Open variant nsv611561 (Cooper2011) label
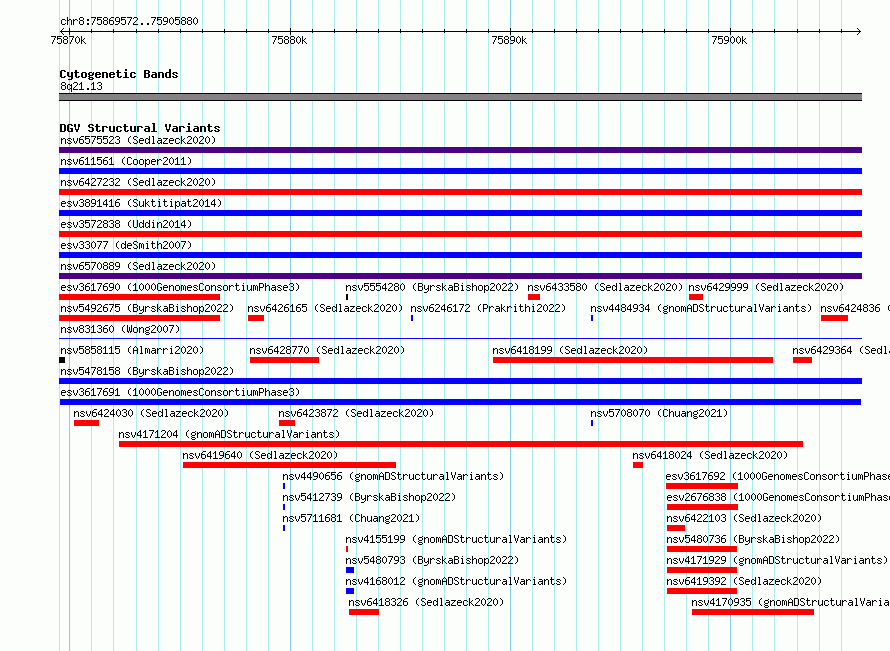The width and height of the screenshot is (890, 651). click(126, 161)
